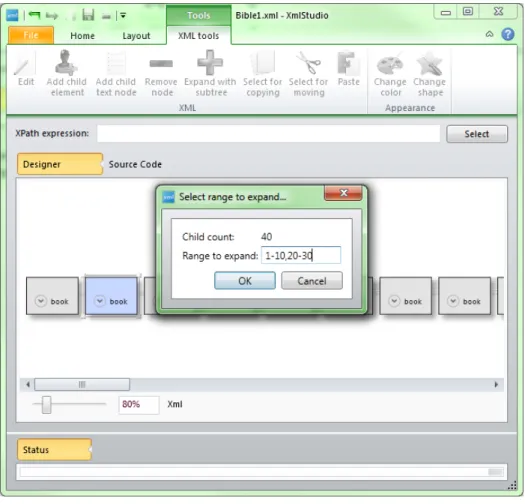Click the 80% zoom value field
The image size is (525, 504).
coord(139,405)
